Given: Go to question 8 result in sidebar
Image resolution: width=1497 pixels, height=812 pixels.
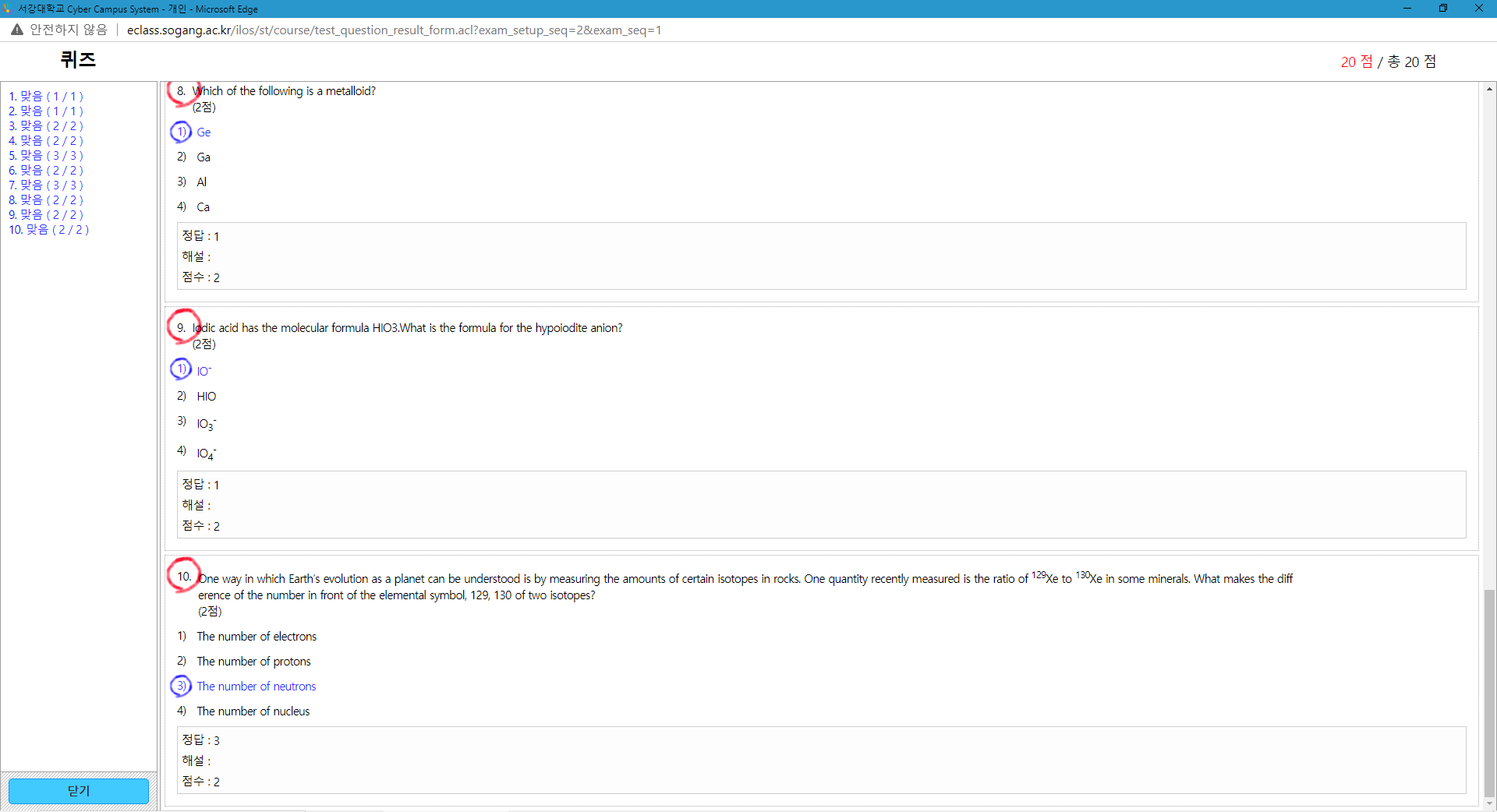Looking at the screenshot, I should (x=46, y=200).
